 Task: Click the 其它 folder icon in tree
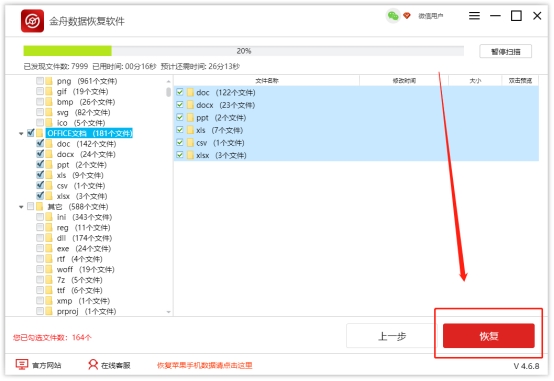(x=40, y=206)
